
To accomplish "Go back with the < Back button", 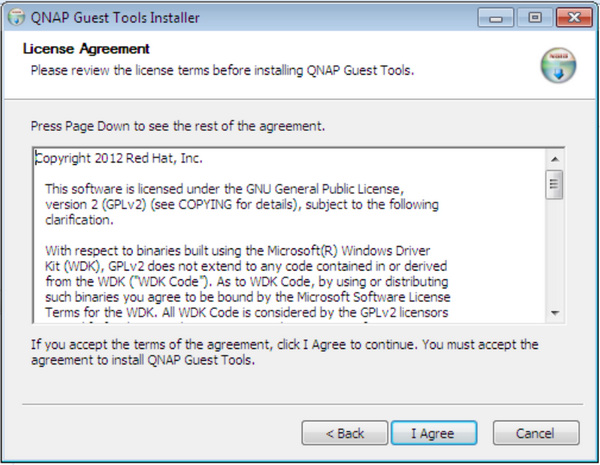I will pos(345,433).
